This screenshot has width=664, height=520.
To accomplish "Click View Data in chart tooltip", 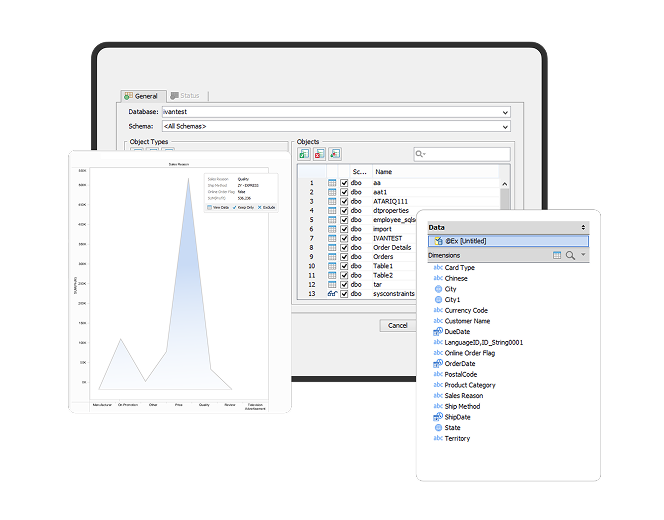I will 218,207.
